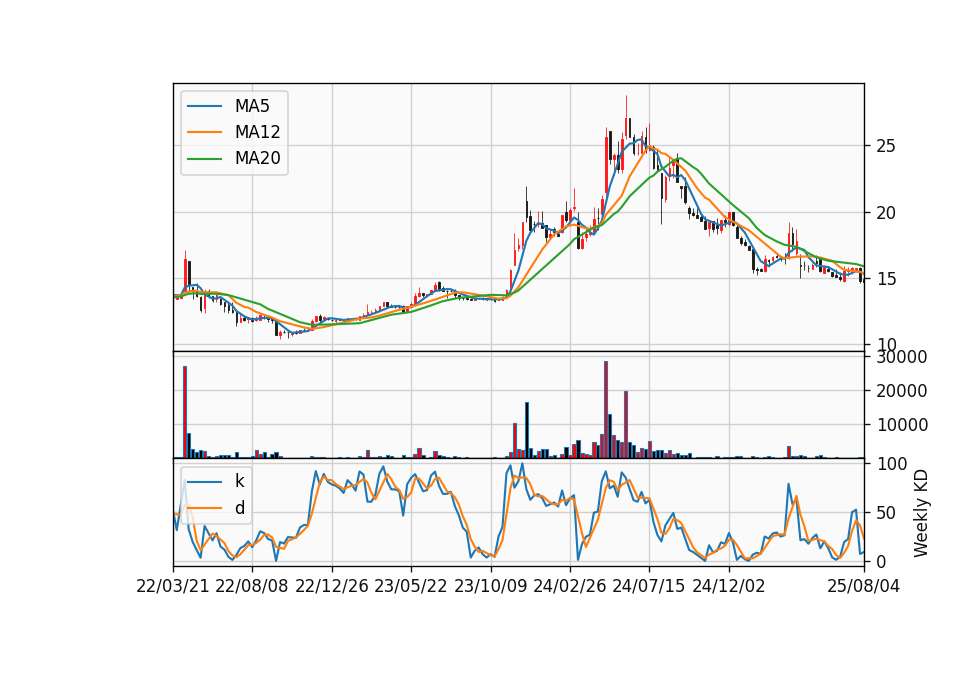
Task: Click the MA5 legend label
Action: [252, 106]
